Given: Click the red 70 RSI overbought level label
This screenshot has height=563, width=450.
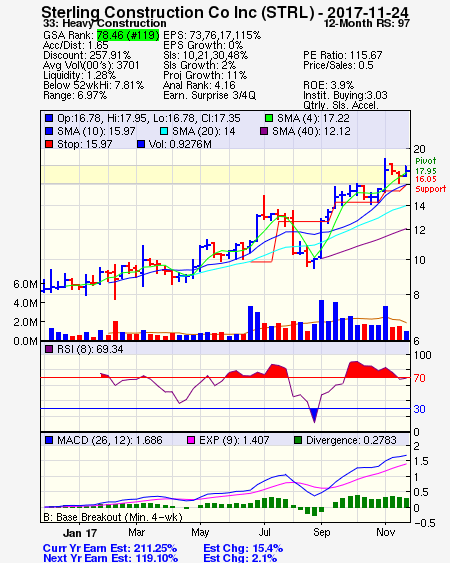Looking at the screenshot, I should click(419, 378).
